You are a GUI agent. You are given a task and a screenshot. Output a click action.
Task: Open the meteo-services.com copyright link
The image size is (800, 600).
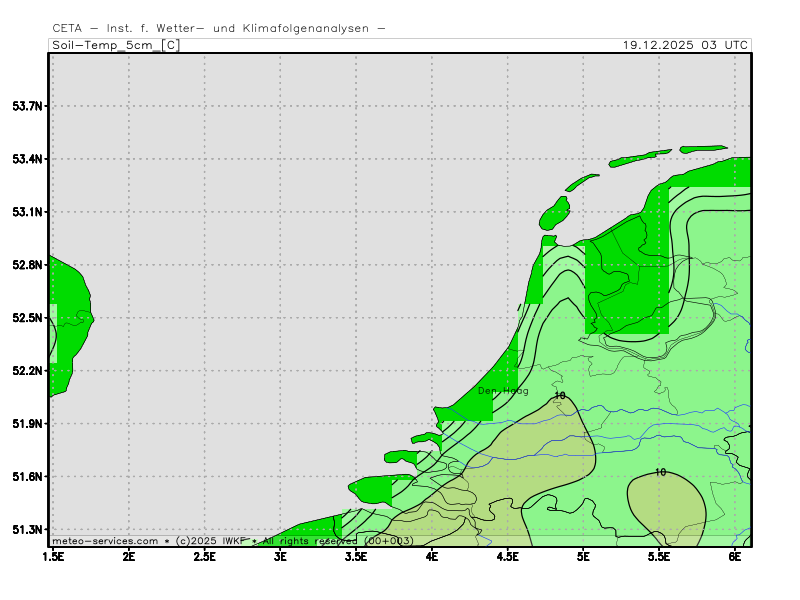[x=105, y=541]
